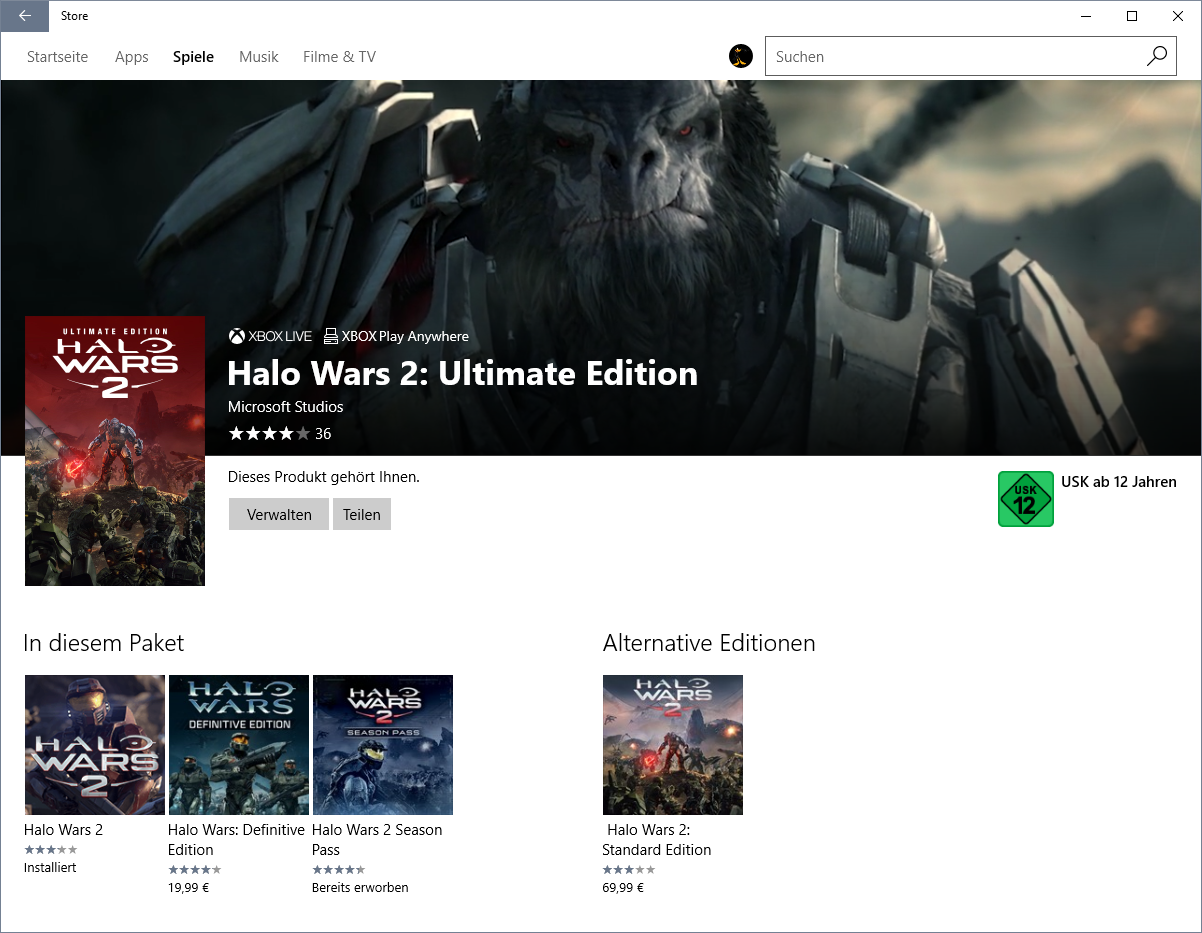The image size is (1202, 933).
Task: Click the back arrow in title bar
Action: click(x=25, y=16)
